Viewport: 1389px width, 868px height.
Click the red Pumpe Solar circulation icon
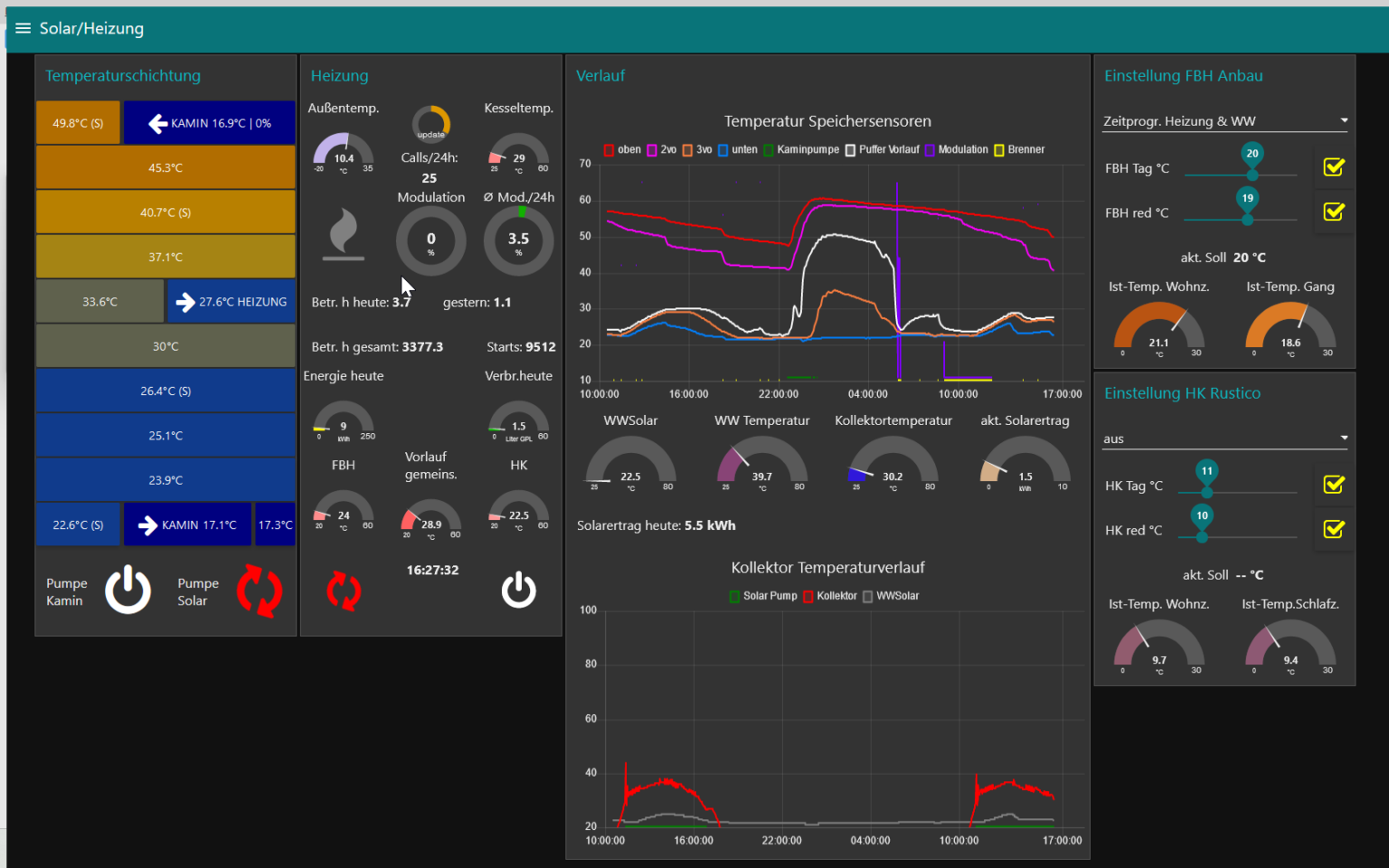pyautogui.click(x=260, y=591)
